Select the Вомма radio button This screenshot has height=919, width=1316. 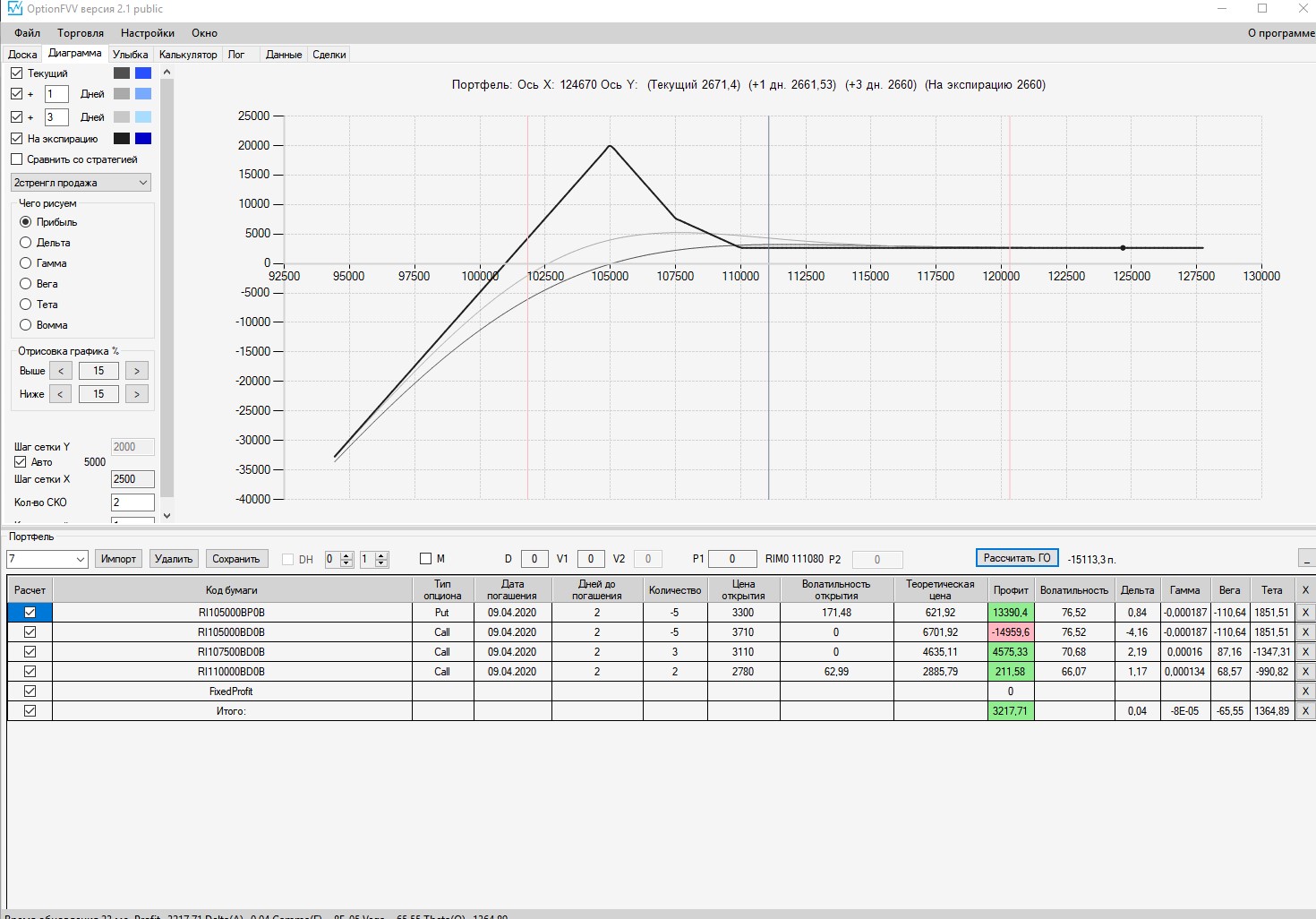click(x=26, y=325)
